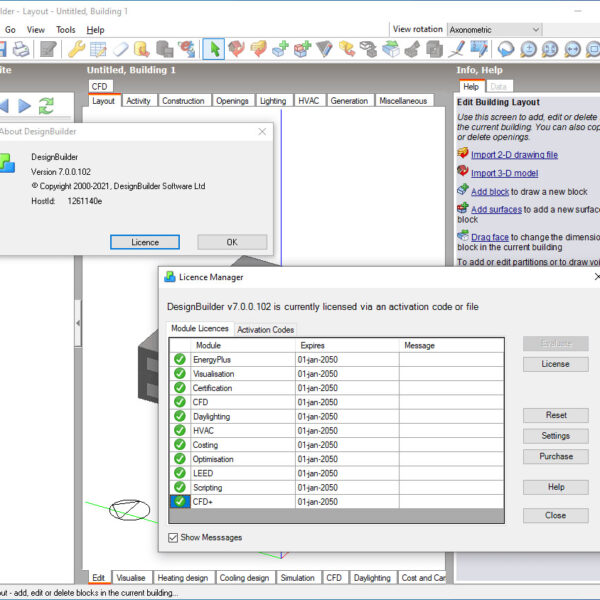
Task: Switch to the Activity tab
Action: pyautogui.click(x=138, y=101)
